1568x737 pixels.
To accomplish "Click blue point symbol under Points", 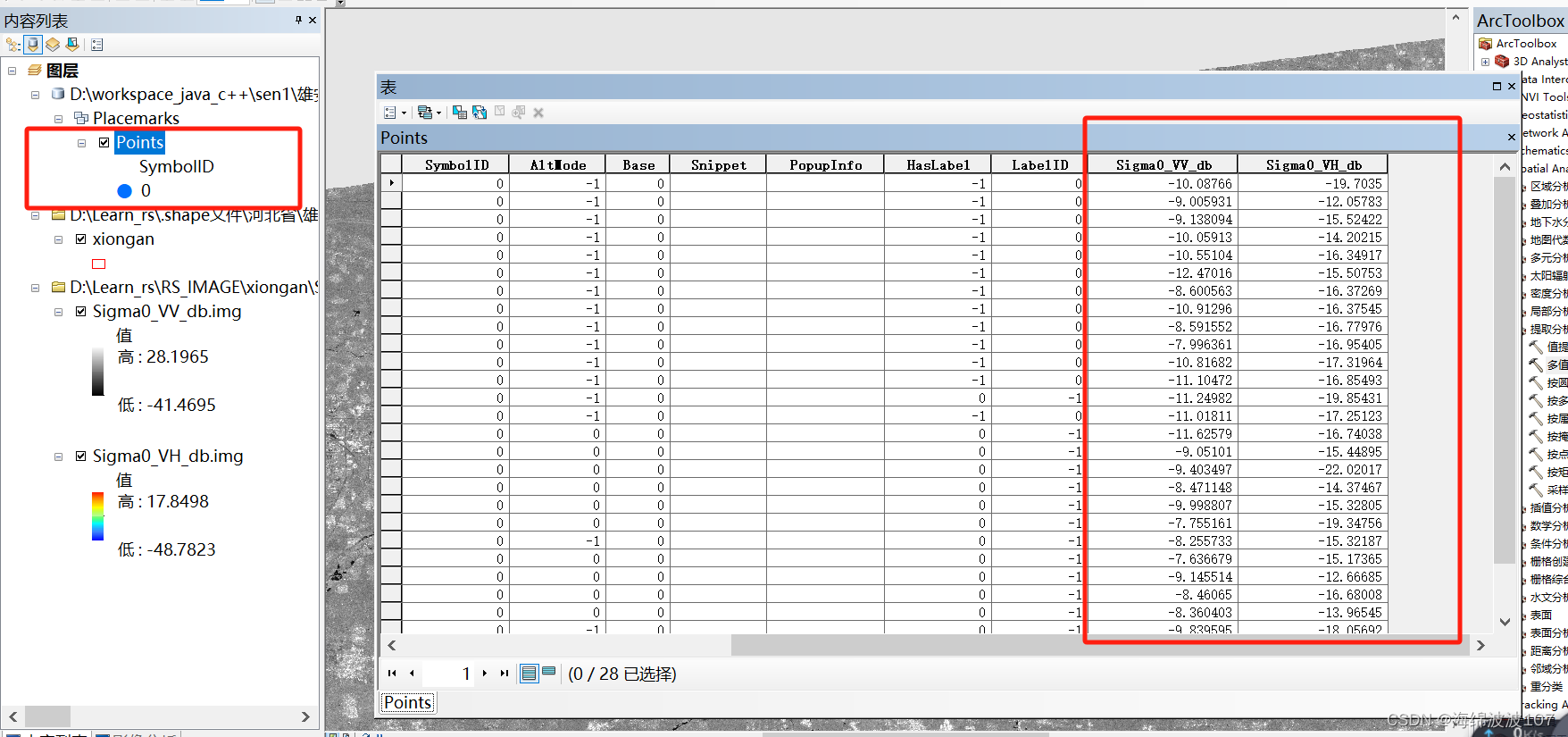I will click(x=125, y=190).
